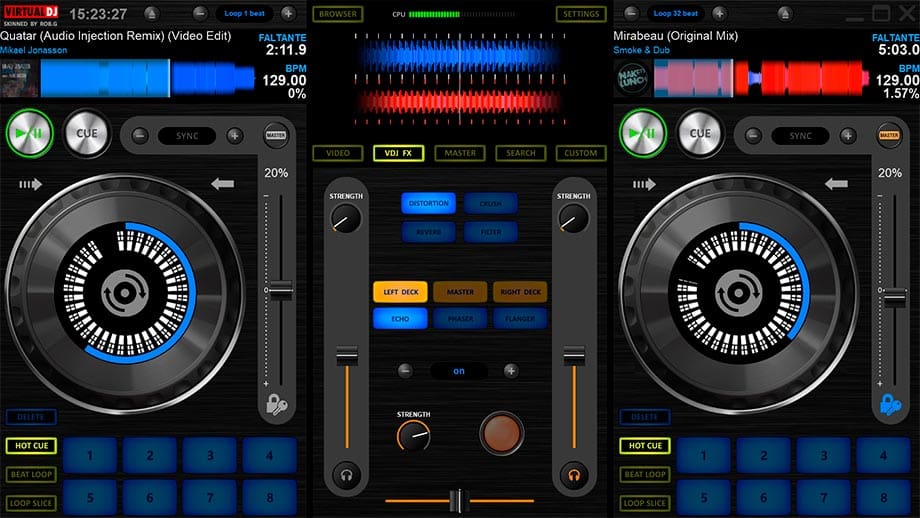Sync the right deck tempo
The height and width of the screenshot is (518, 920).
pyautogui.click(x=800, y=136)
